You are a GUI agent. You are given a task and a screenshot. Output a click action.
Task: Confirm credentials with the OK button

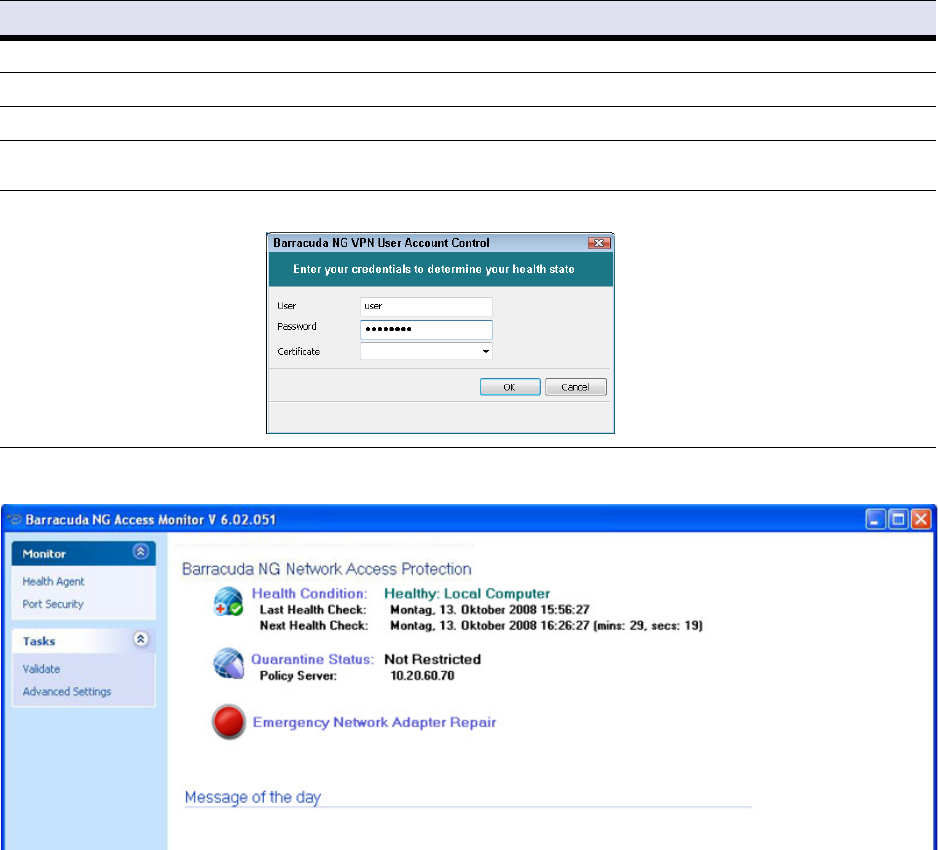(x=510, y=387)
